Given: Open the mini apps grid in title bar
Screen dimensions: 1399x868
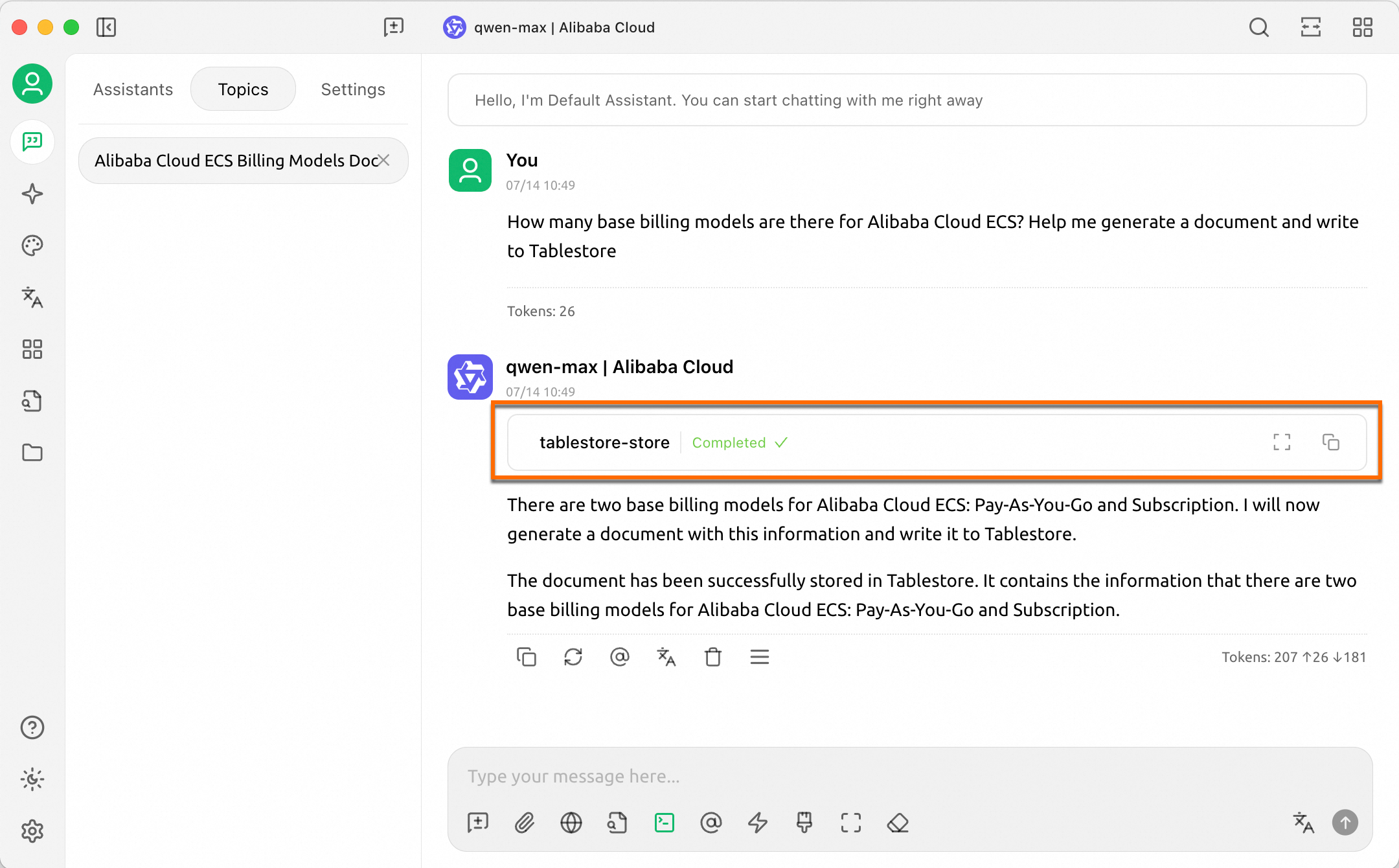Looking at the screenshot, I should (x=1363, y=27).
